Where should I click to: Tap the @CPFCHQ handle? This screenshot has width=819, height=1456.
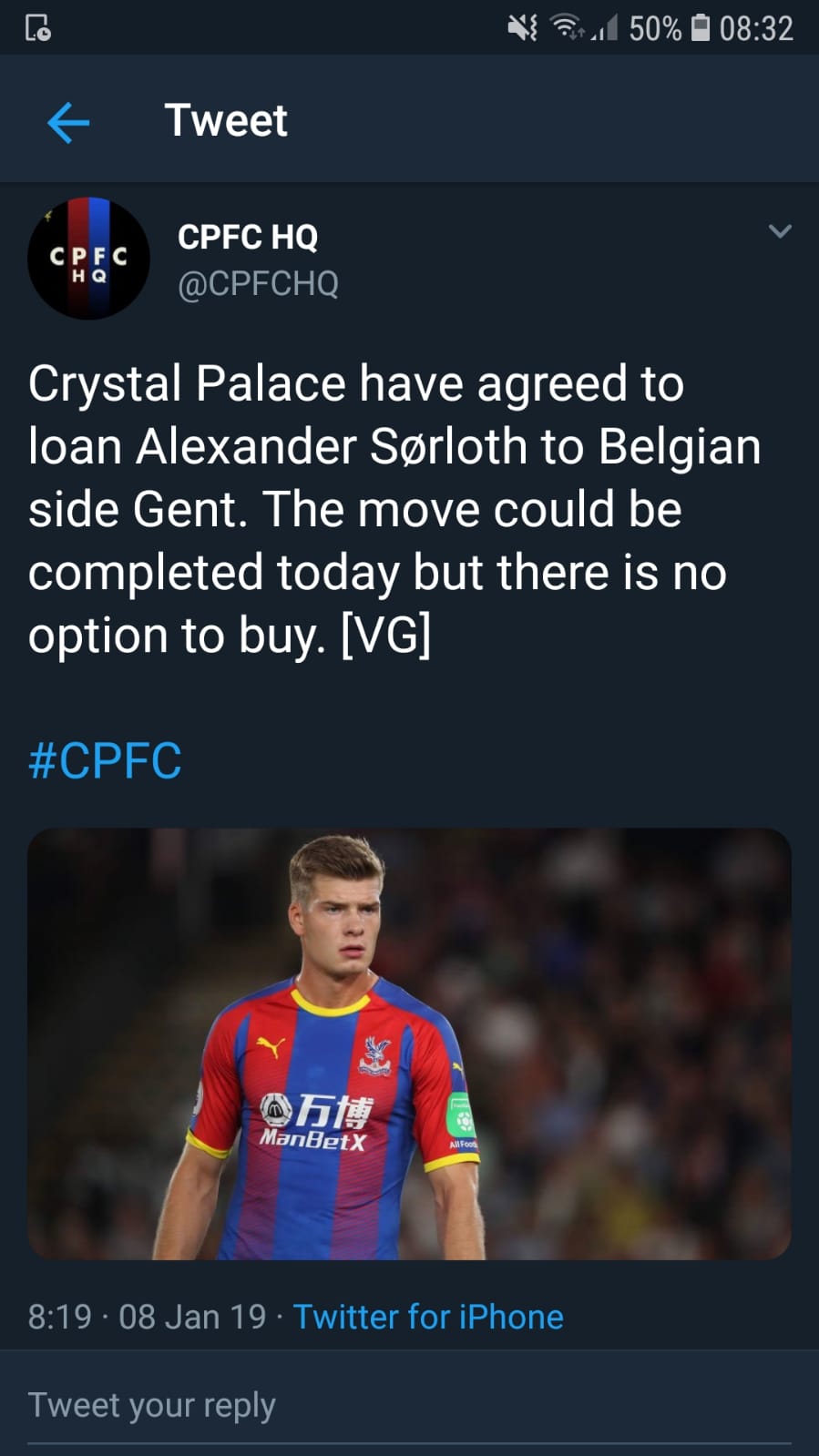pos(258,284)
